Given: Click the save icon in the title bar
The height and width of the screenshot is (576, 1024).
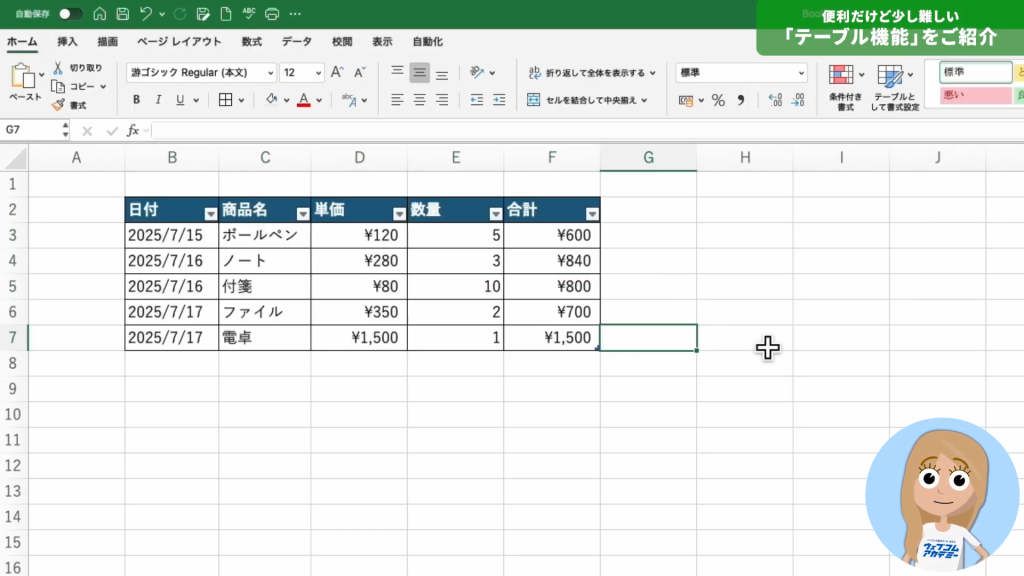Looking at the screenshot, I should pos(123,14).
